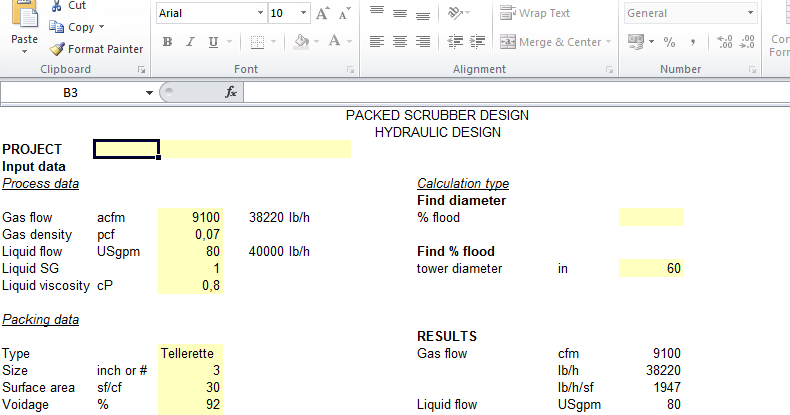Image resolution: width=790 pixels, height=415 pixels.
Task: Expand Merge & Center options arrow
Action: click(609, 42)
